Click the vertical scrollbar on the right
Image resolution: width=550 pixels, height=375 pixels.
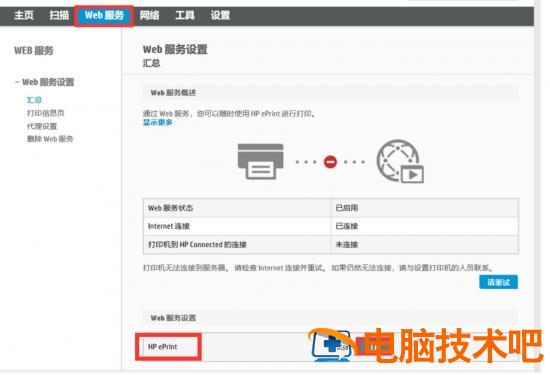click(538, 186)
